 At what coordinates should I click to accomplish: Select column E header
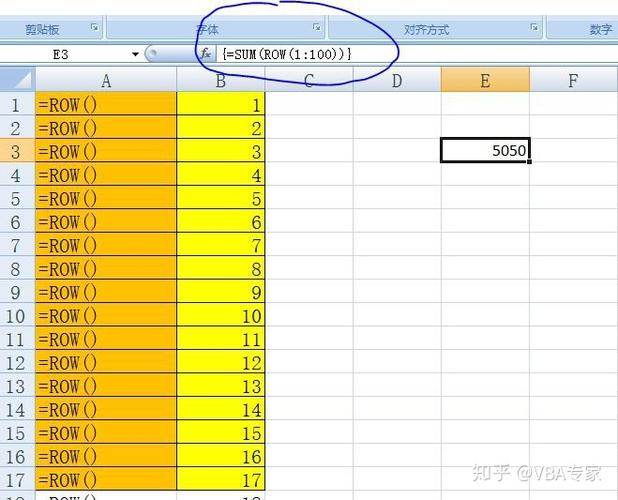485,80
